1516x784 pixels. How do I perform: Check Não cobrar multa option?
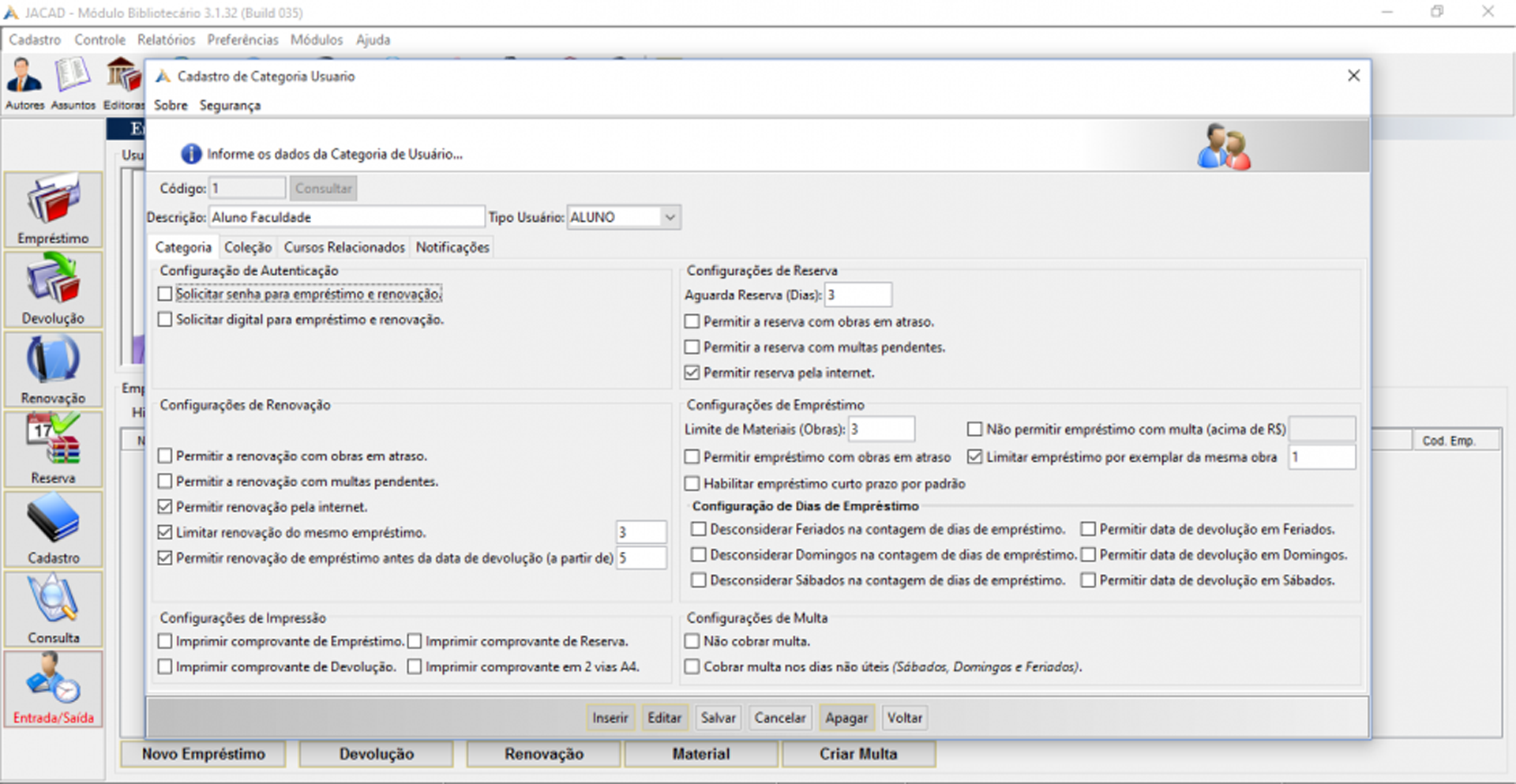coord(692,641)
